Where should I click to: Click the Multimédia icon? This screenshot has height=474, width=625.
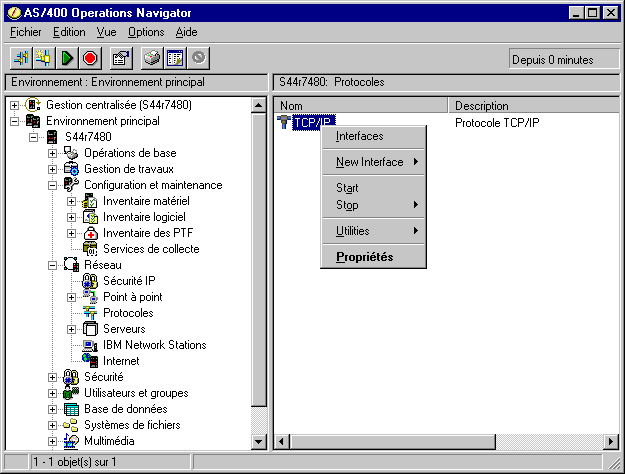[71, 441]
